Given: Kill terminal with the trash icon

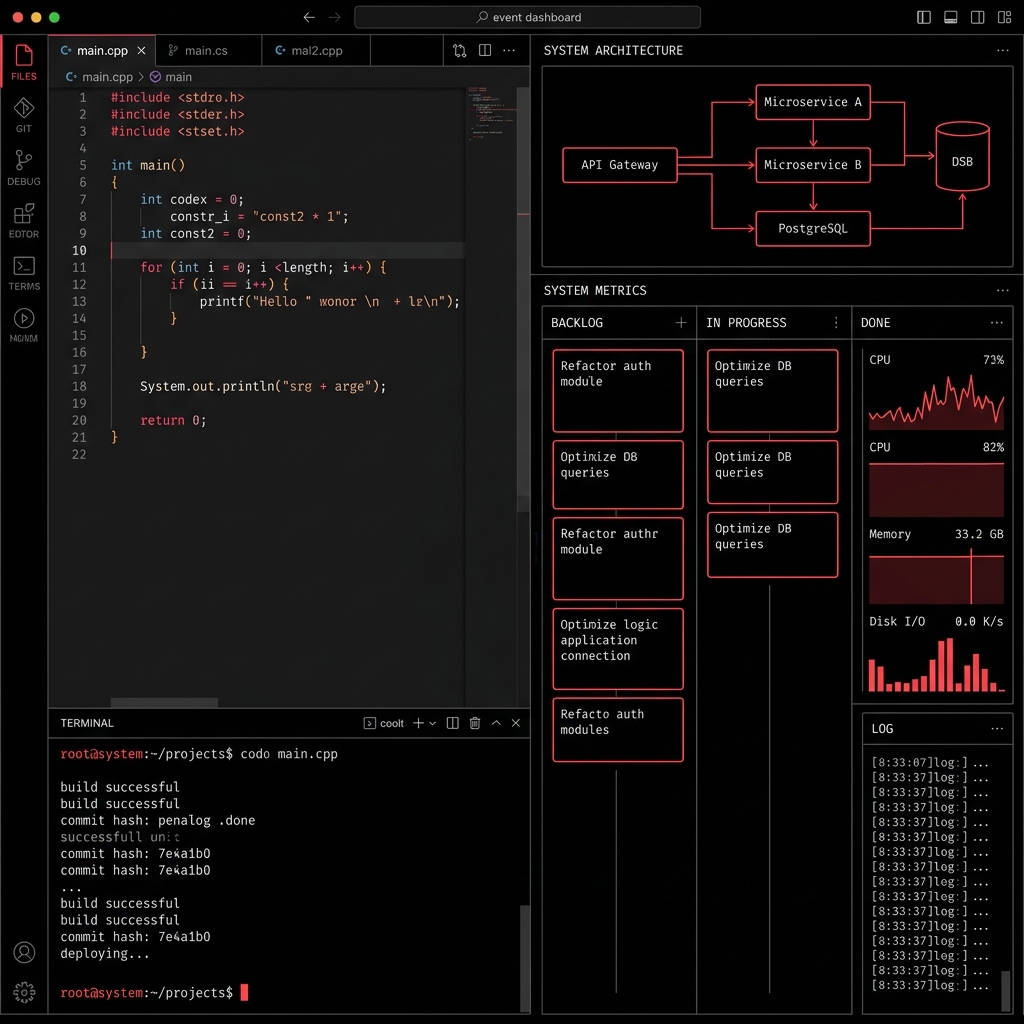Looking at the screenshot, I should tap(475, 723).
